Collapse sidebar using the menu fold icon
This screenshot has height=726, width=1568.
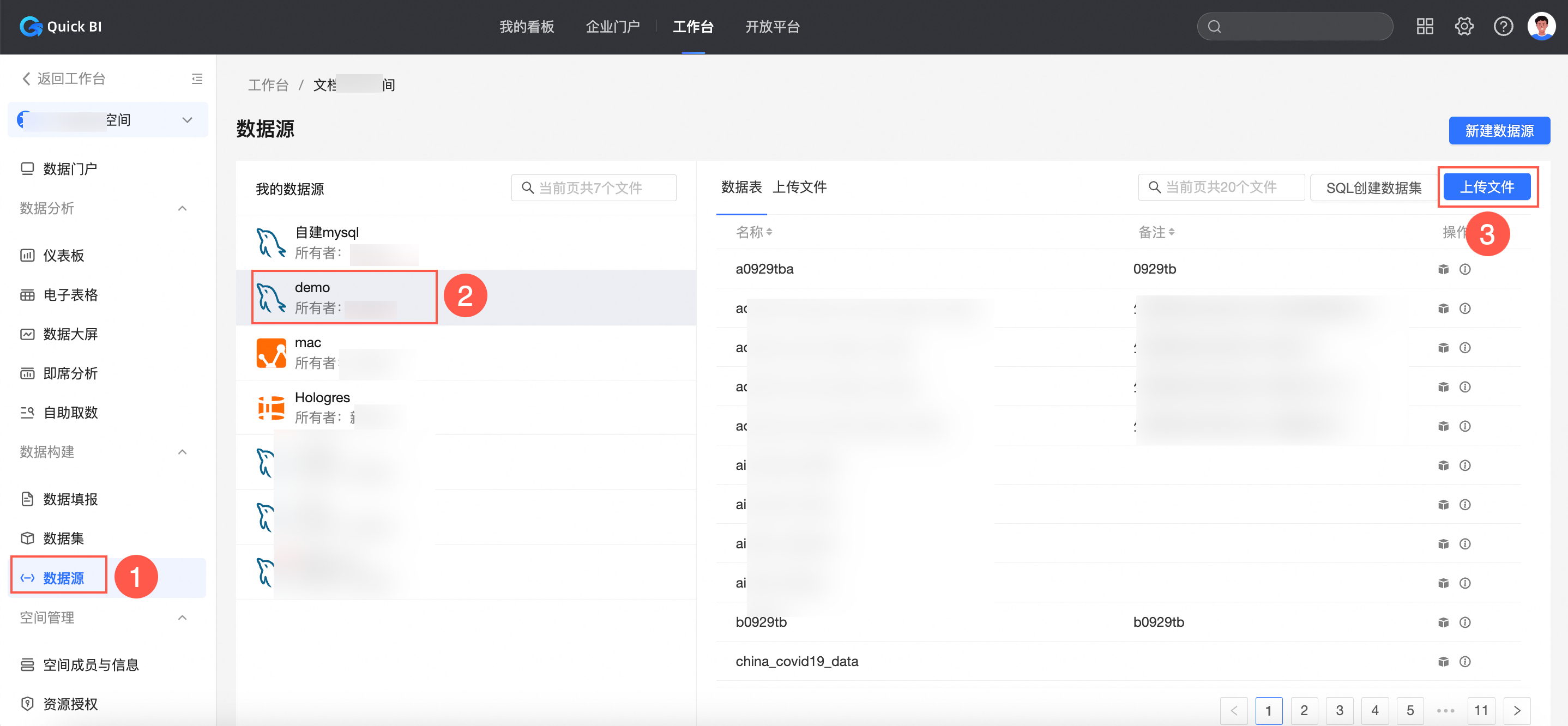click(x=197, y=78)
